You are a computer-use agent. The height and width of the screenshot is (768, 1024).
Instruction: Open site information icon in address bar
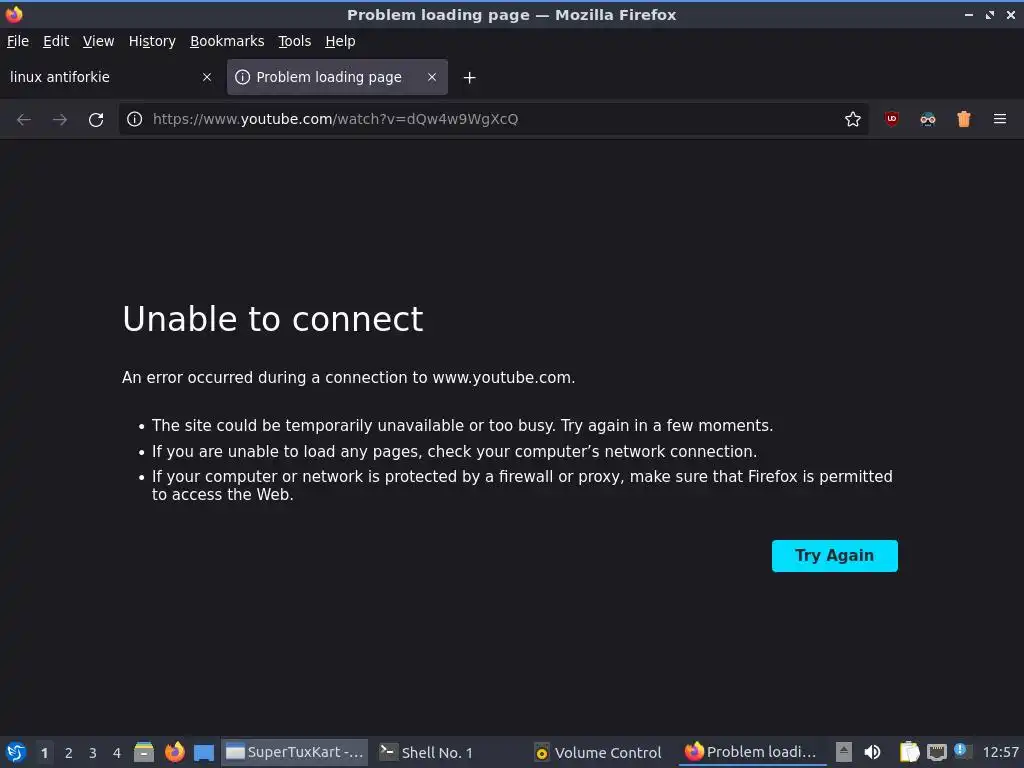pyautogui.click(x=135, y=119)
